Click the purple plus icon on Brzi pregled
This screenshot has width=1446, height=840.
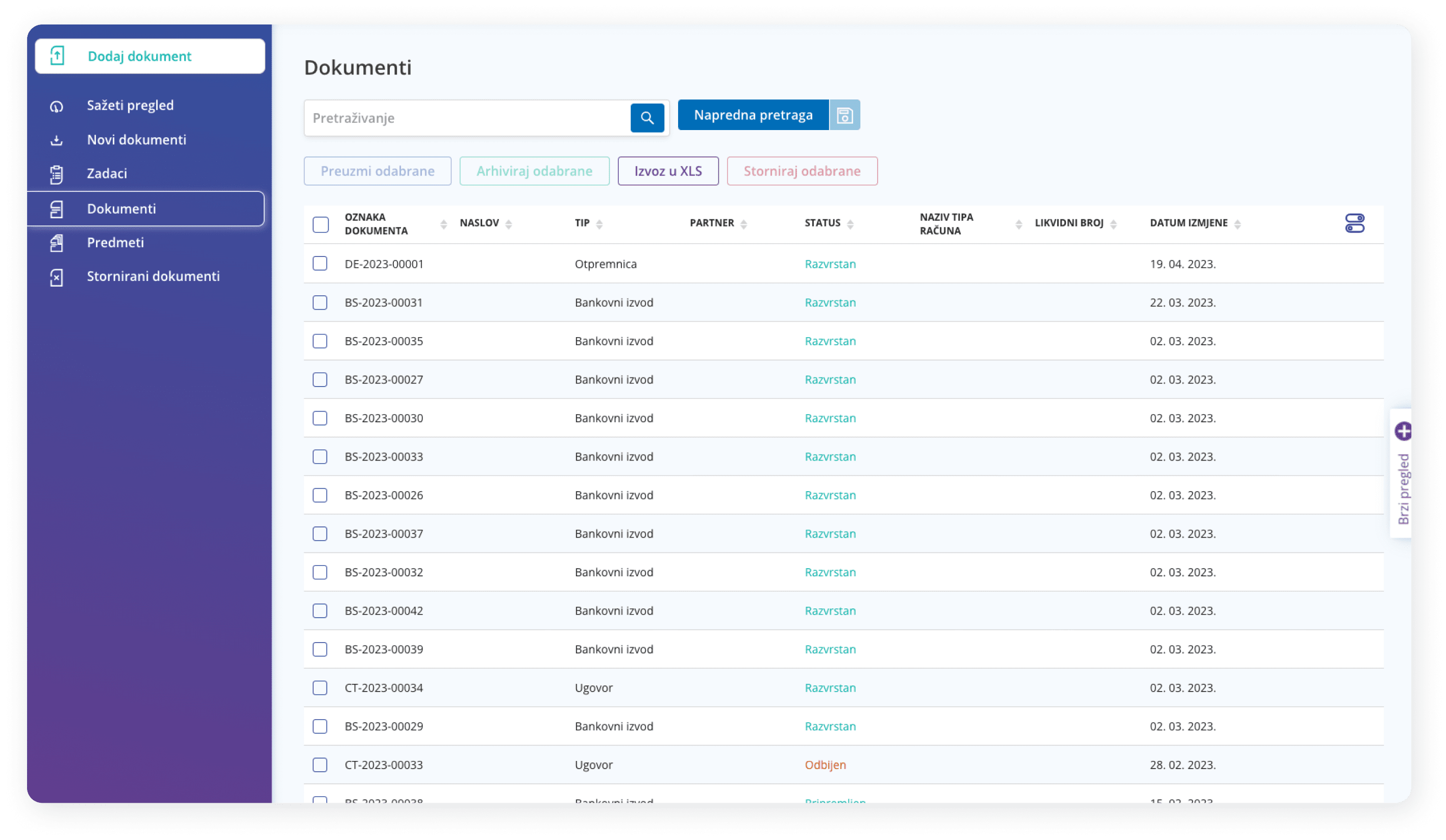tap(1403, 431)
